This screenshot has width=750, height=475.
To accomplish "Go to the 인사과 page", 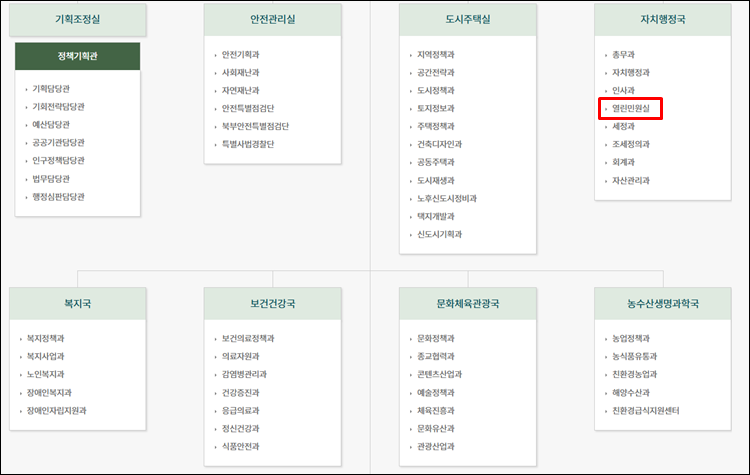I will coord(623,90).
